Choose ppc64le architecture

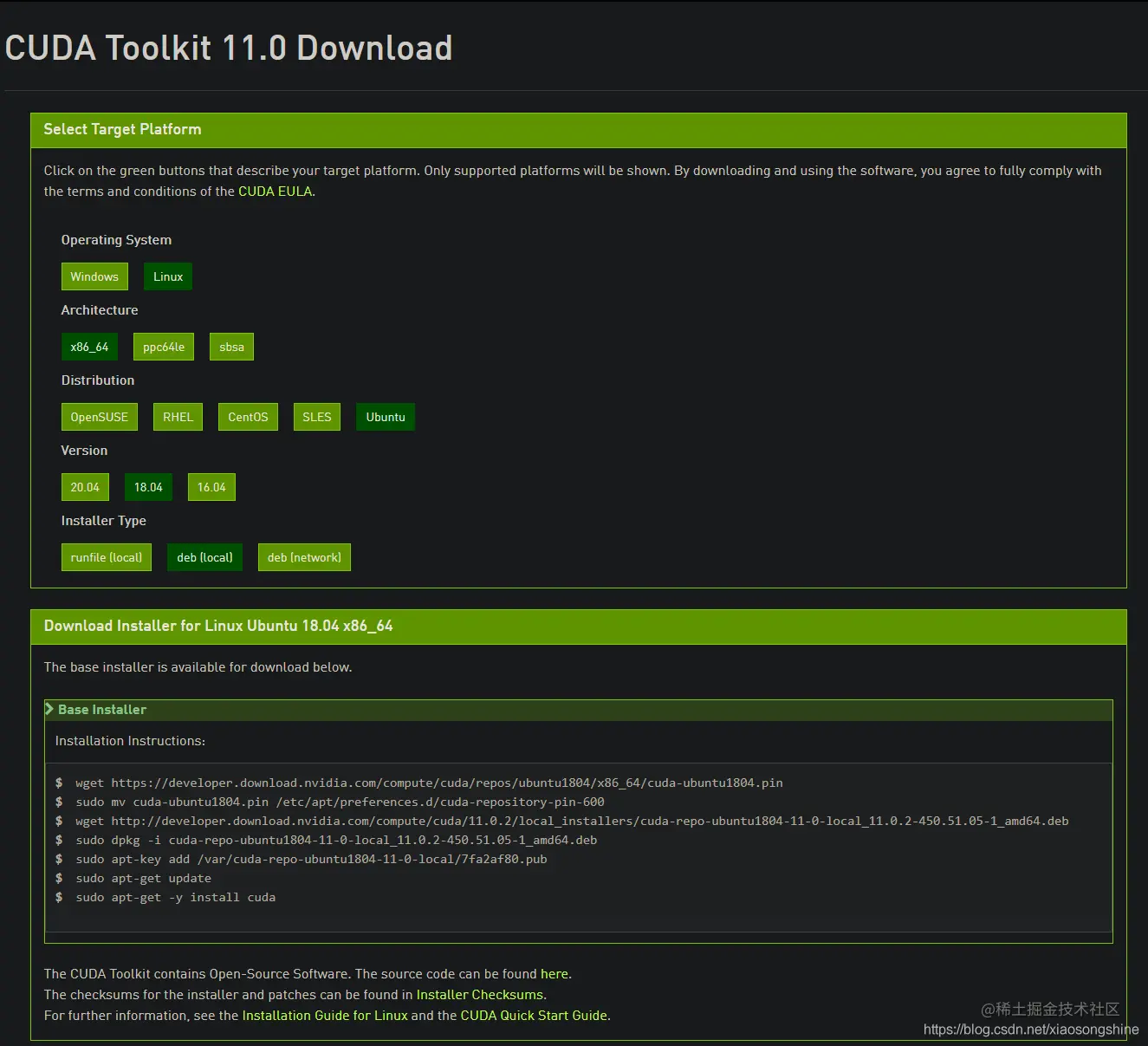pos(164,347)
